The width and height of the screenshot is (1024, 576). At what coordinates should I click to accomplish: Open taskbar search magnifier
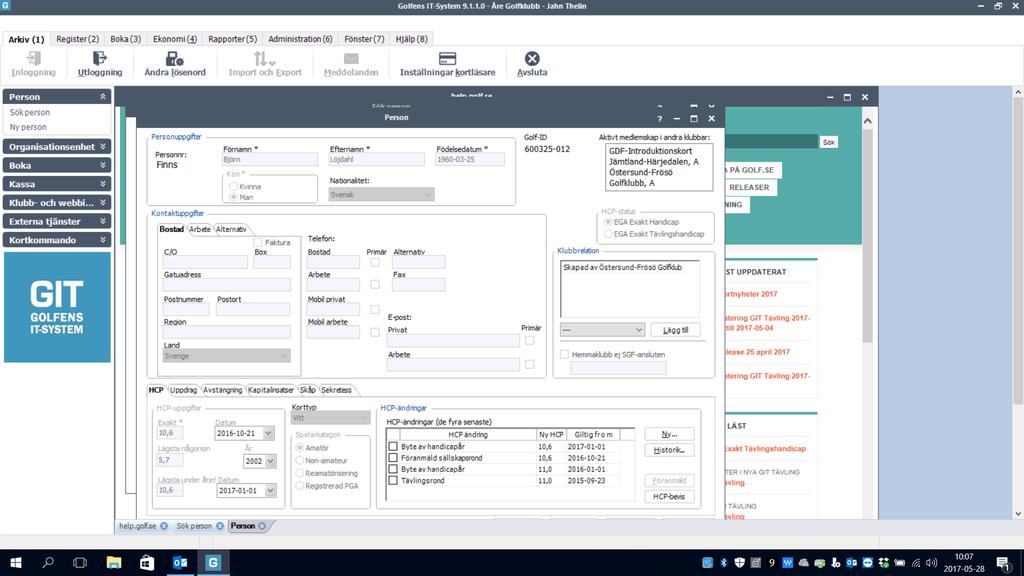pos(48,562)
